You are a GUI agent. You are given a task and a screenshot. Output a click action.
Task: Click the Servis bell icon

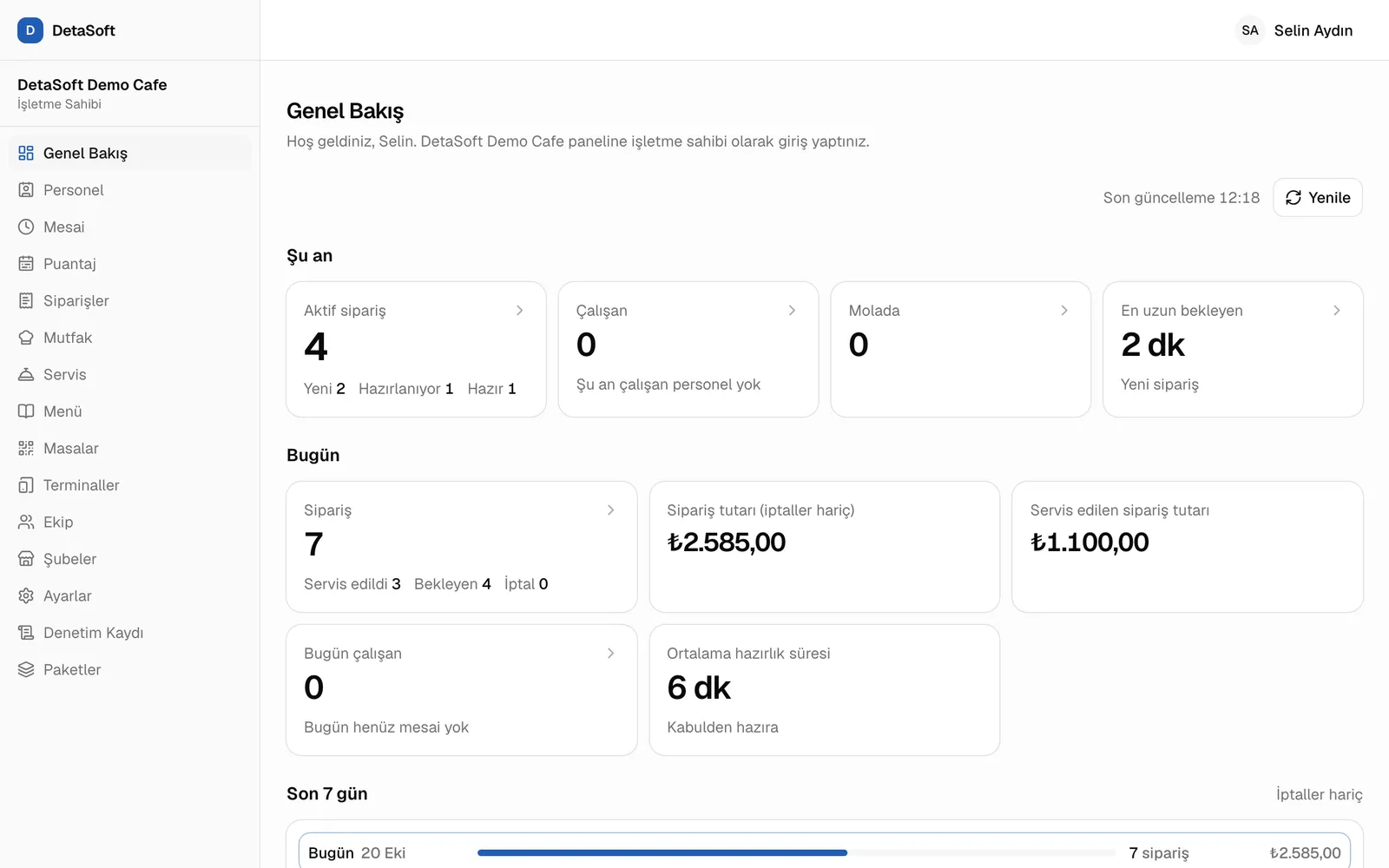(x=26, y=374)
